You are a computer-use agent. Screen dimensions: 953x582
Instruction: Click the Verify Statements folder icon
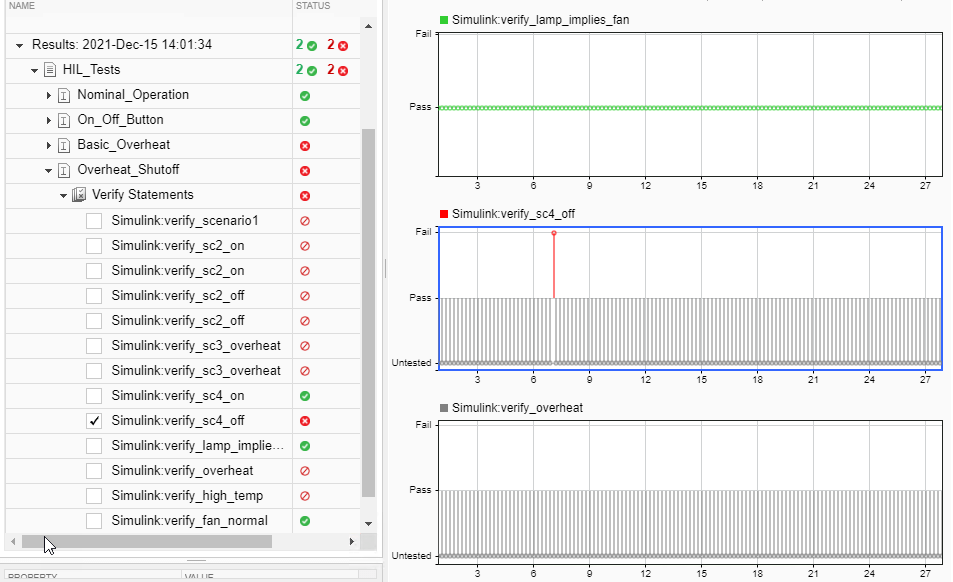(x=80, y=195)
